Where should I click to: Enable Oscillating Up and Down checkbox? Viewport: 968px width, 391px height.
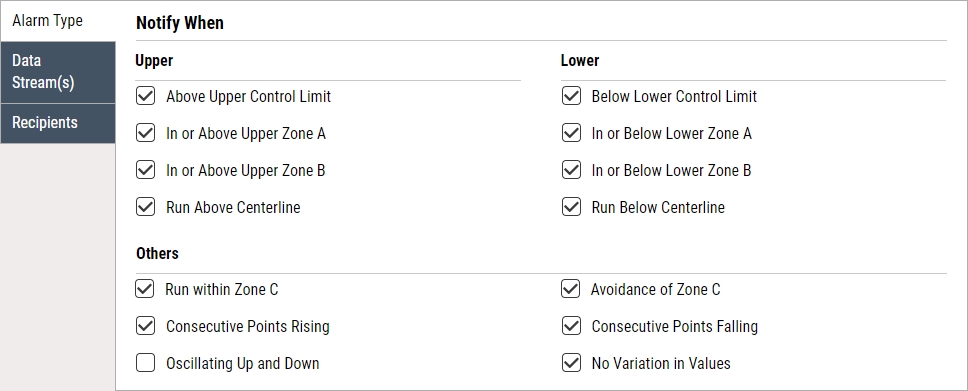(x=145, y=363)
